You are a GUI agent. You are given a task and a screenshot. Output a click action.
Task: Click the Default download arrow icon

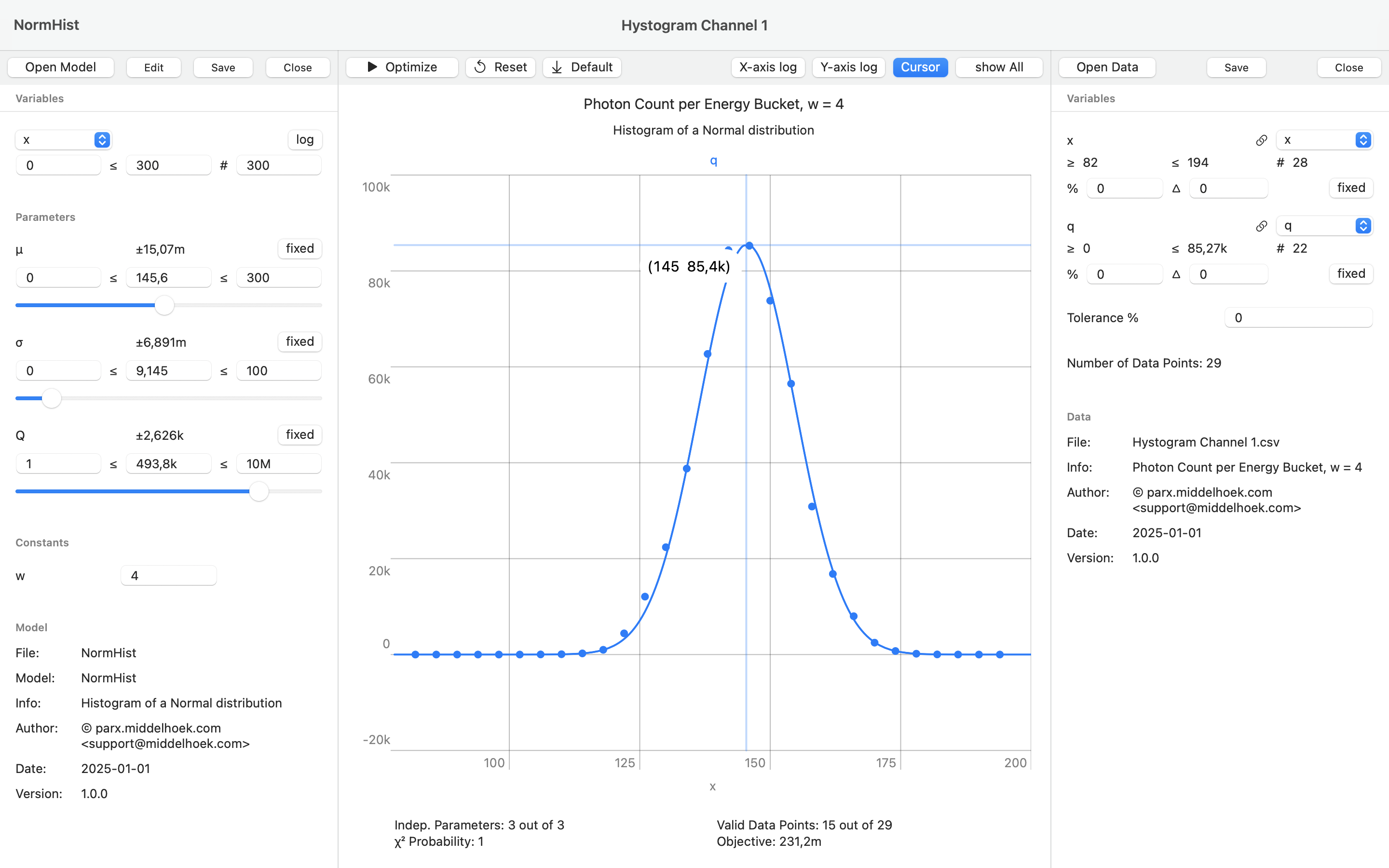557,67
